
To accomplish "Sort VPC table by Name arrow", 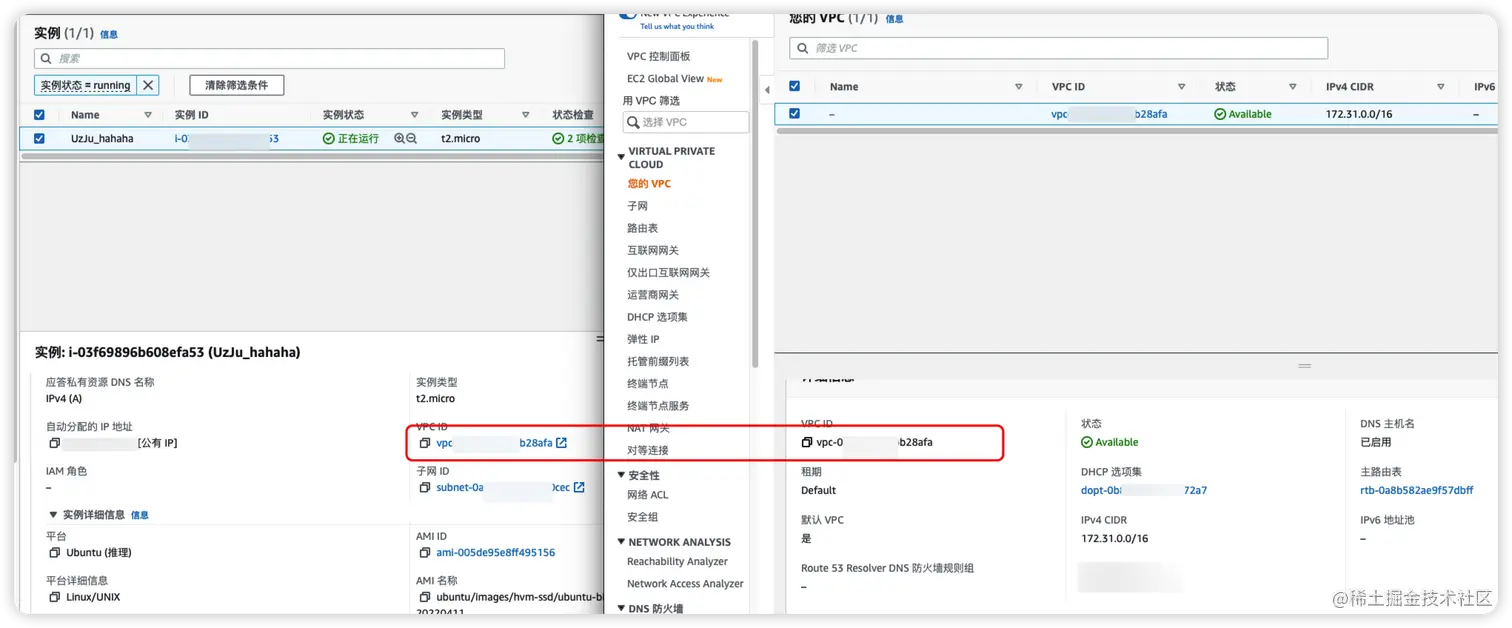I will pyautogui.click(x=1019, y=87).
